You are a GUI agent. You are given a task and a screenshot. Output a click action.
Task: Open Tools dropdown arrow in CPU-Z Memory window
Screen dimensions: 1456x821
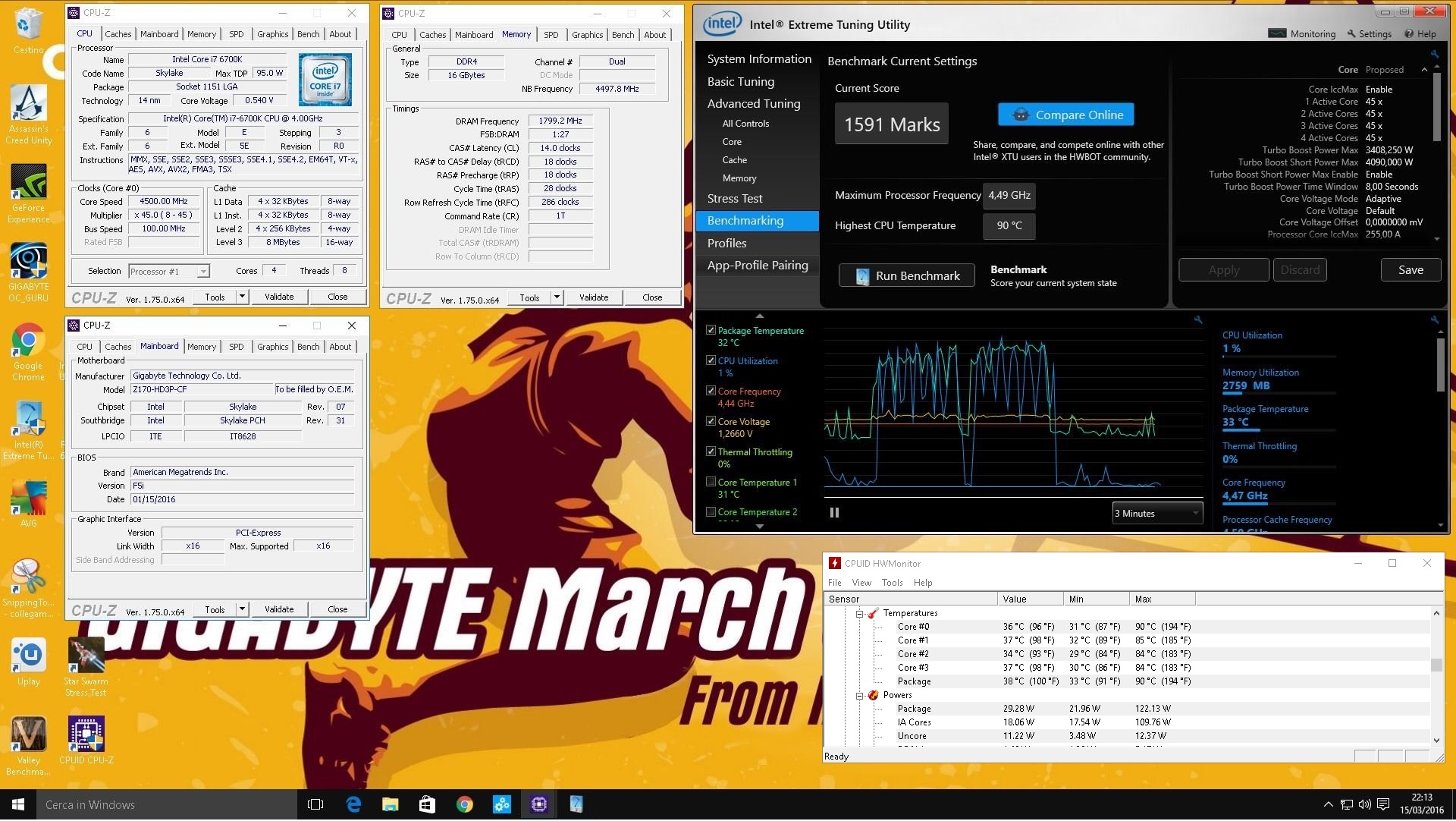(x=557, y=298)
